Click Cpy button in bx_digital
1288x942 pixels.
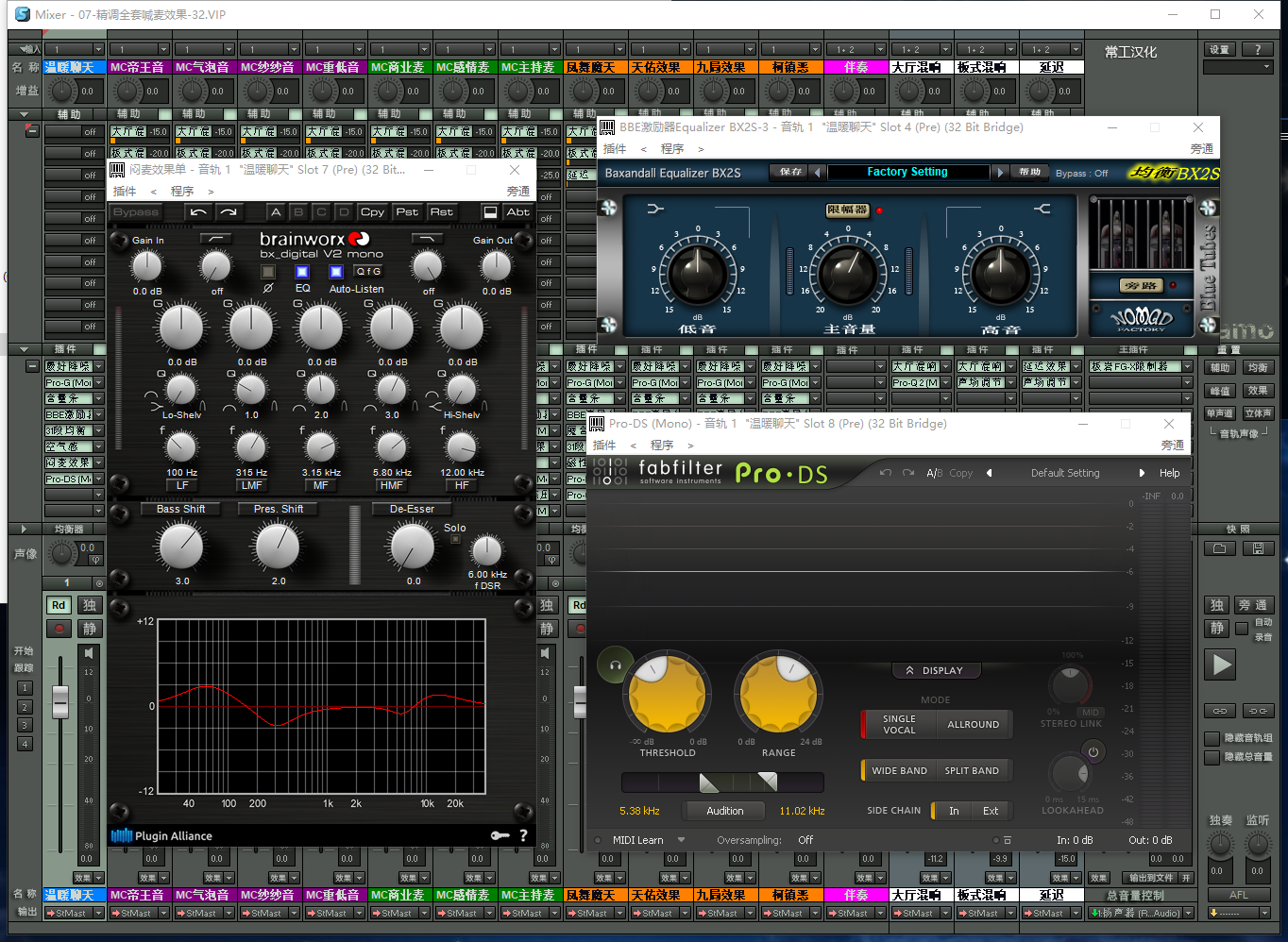click(373, 212)
